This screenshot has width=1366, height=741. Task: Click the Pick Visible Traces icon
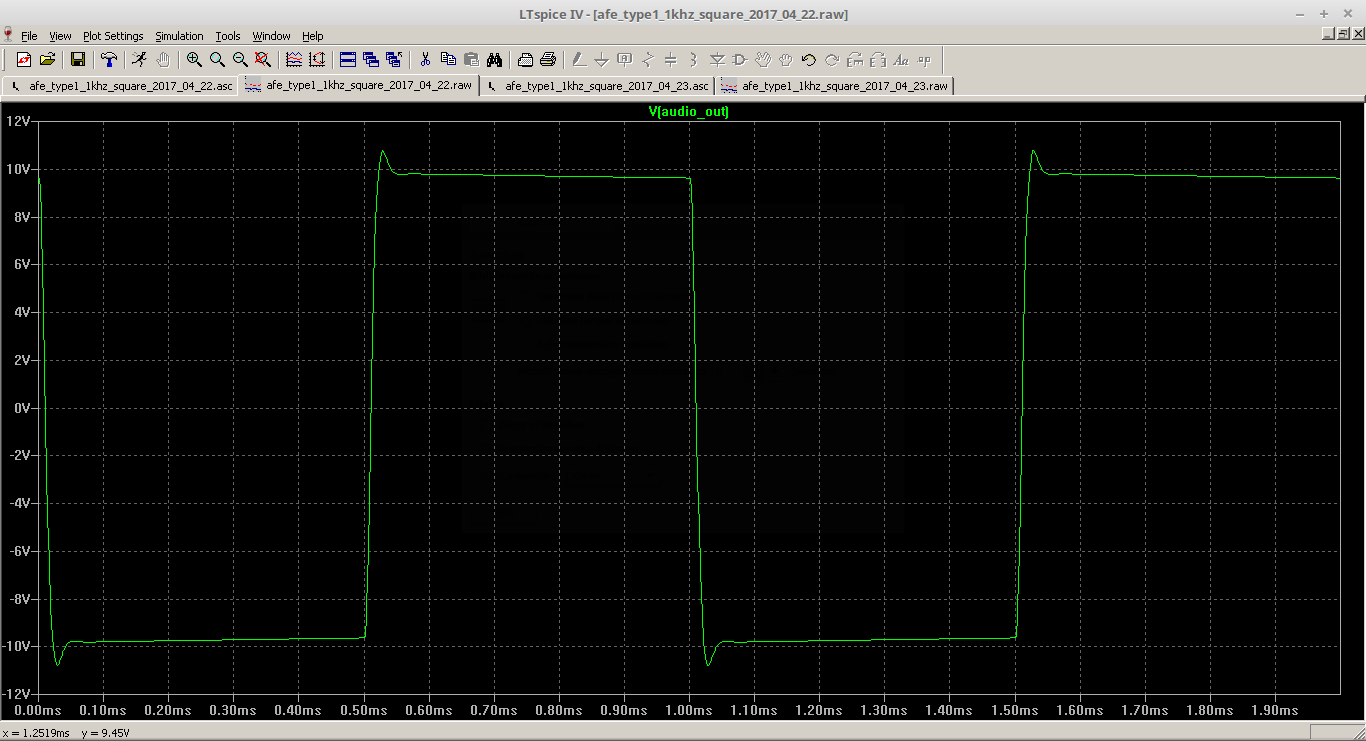(x=294, y=60)
